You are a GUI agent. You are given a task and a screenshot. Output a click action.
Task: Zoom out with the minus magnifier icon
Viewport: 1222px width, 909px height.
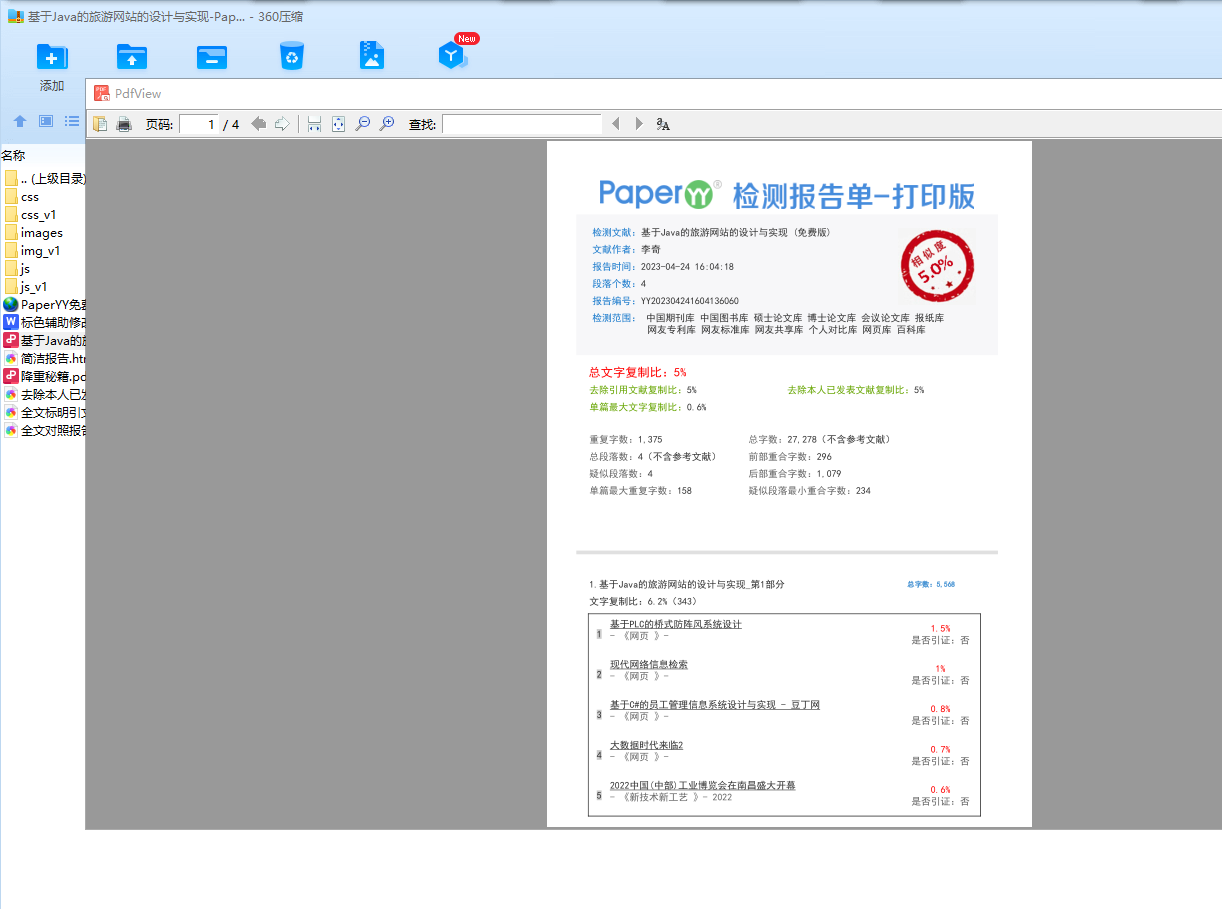point(363,124)
